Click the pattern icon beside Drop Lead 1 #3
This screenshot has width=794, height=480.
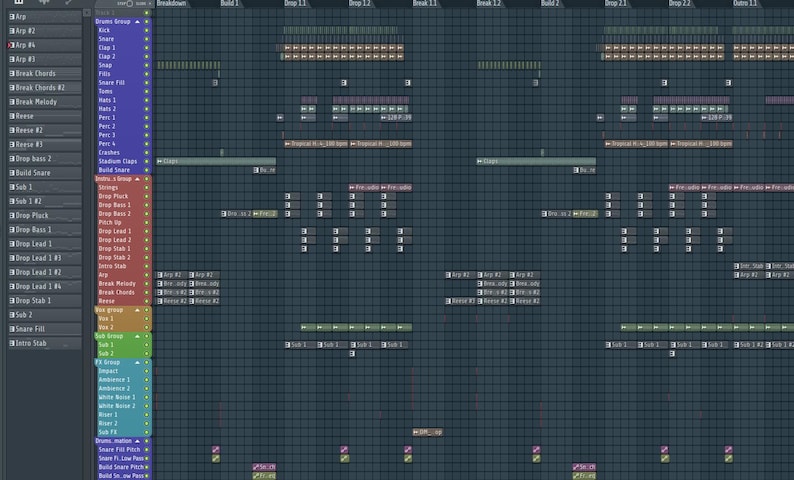click(12, 258)
